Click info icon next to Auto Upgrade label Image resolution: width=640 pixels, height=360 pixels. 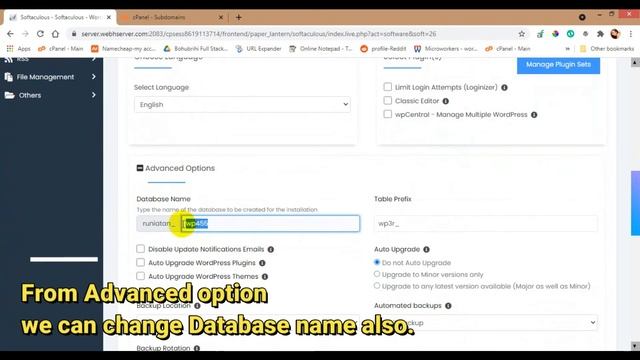pos(427,249)
